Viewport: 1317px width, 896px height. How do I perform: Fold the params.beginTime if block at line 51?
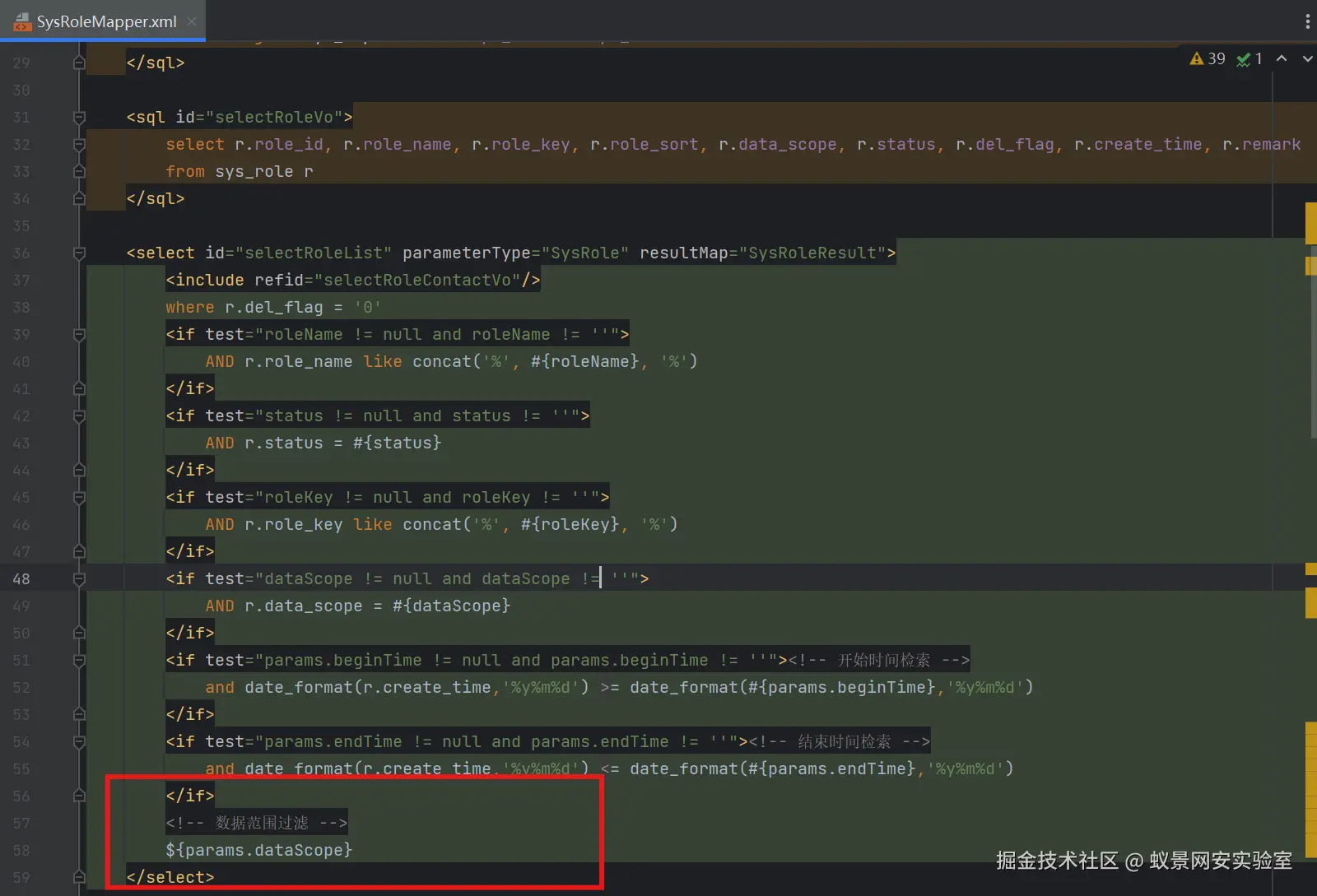click(x=79, y=661)
